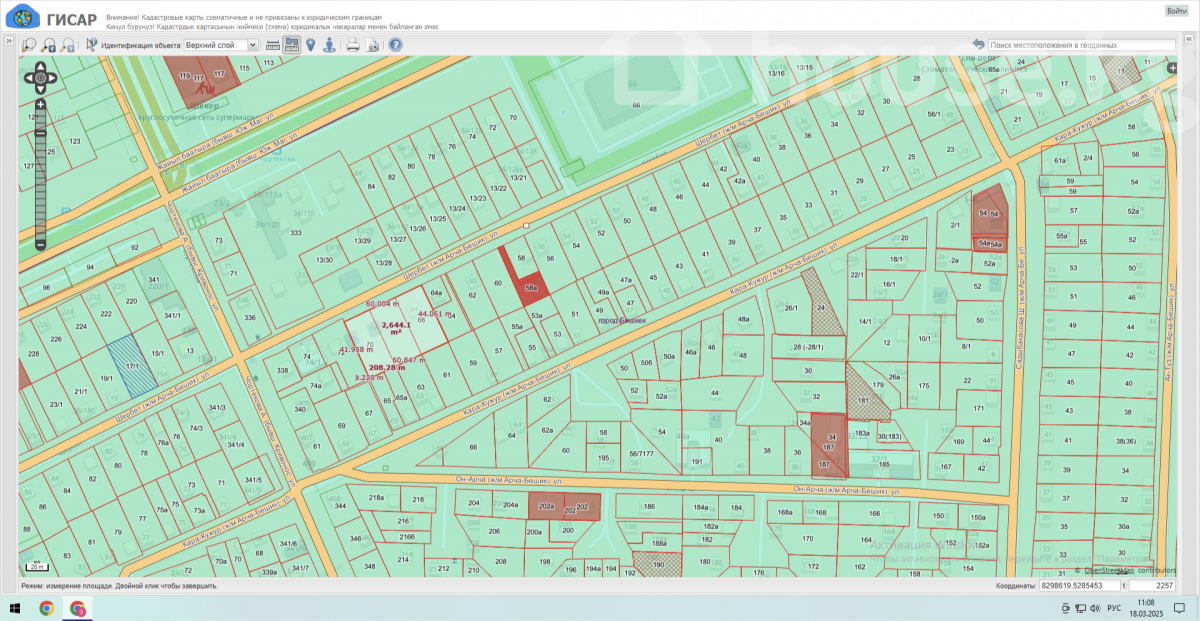Viewport: 1200px width, 621px height.
Task: Go to previous map extent
Action: point(49,45)
